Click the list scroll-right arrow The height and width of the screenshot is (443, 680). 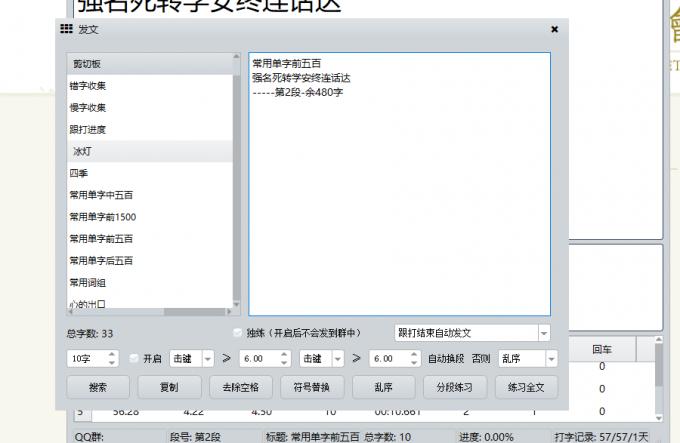[229, 312]
